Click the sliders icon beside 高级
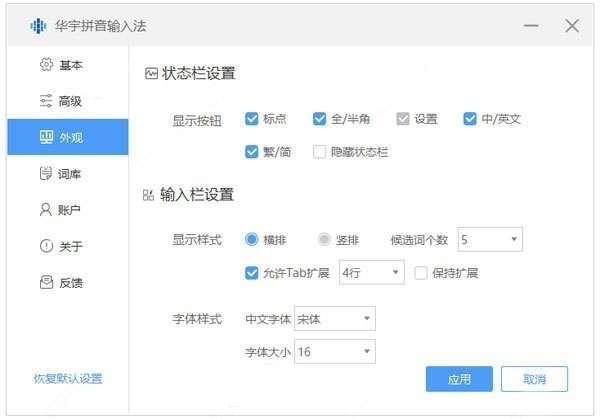 point(46,101)
